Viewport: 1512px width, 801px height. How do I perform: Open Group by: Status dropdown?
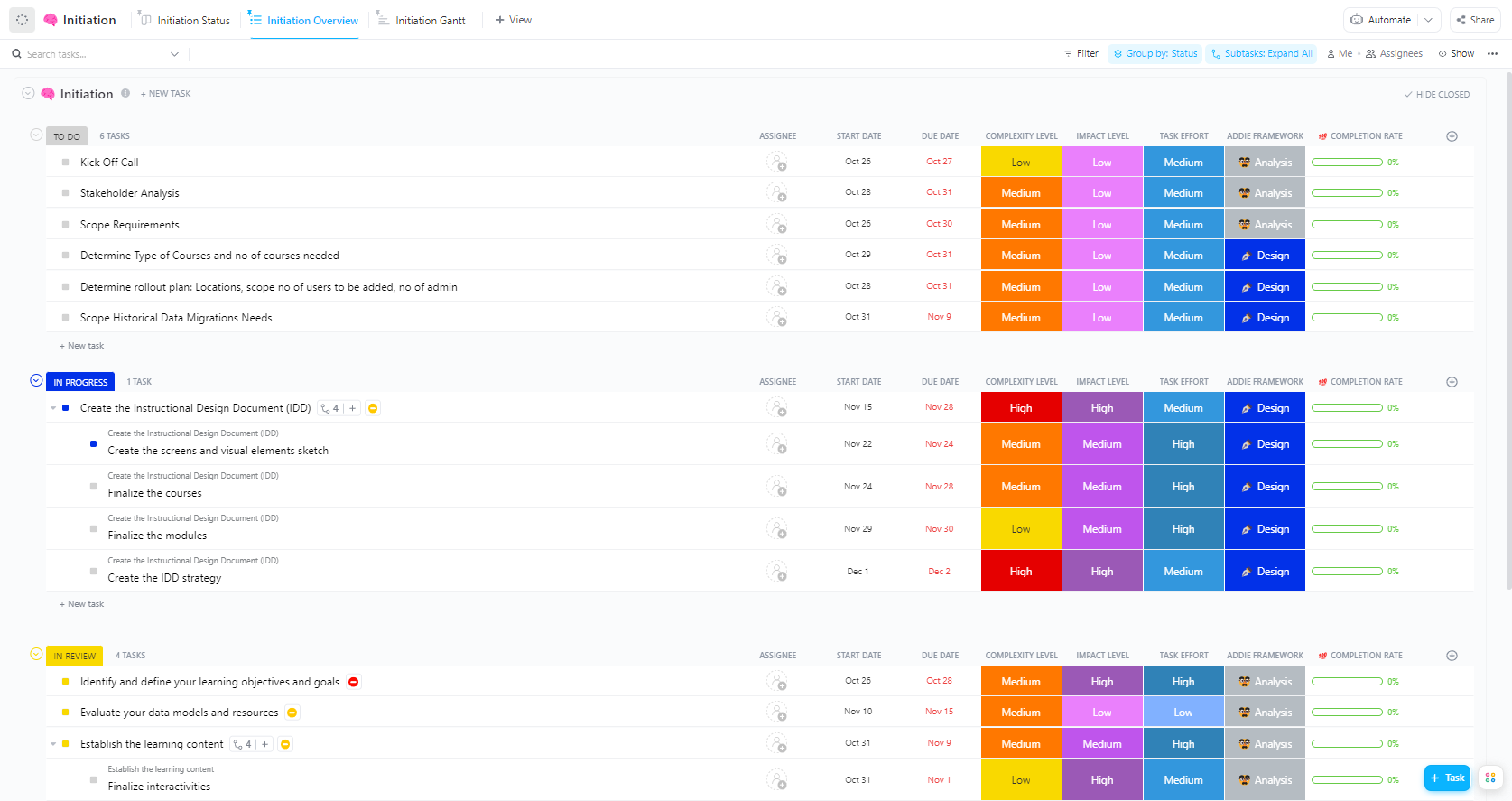pos(1155,54)
